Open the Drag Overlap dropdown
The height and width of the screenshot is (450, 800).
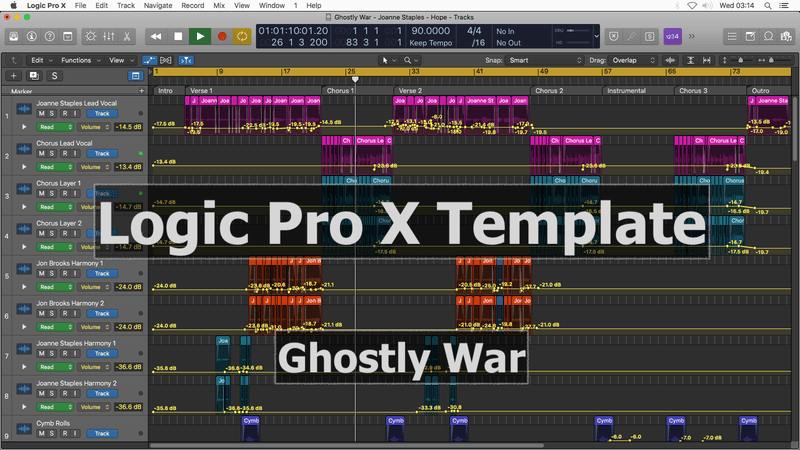[633, 60]
